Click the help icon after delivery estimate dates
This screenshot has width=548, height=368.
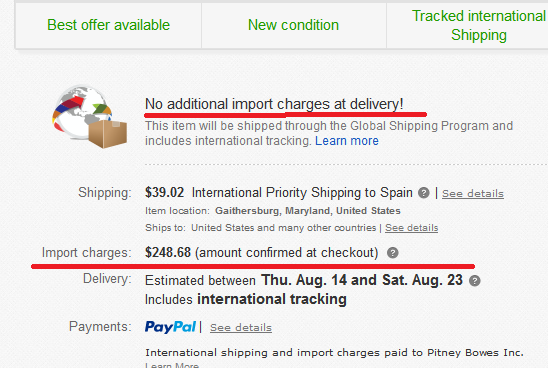click(475, 281)
